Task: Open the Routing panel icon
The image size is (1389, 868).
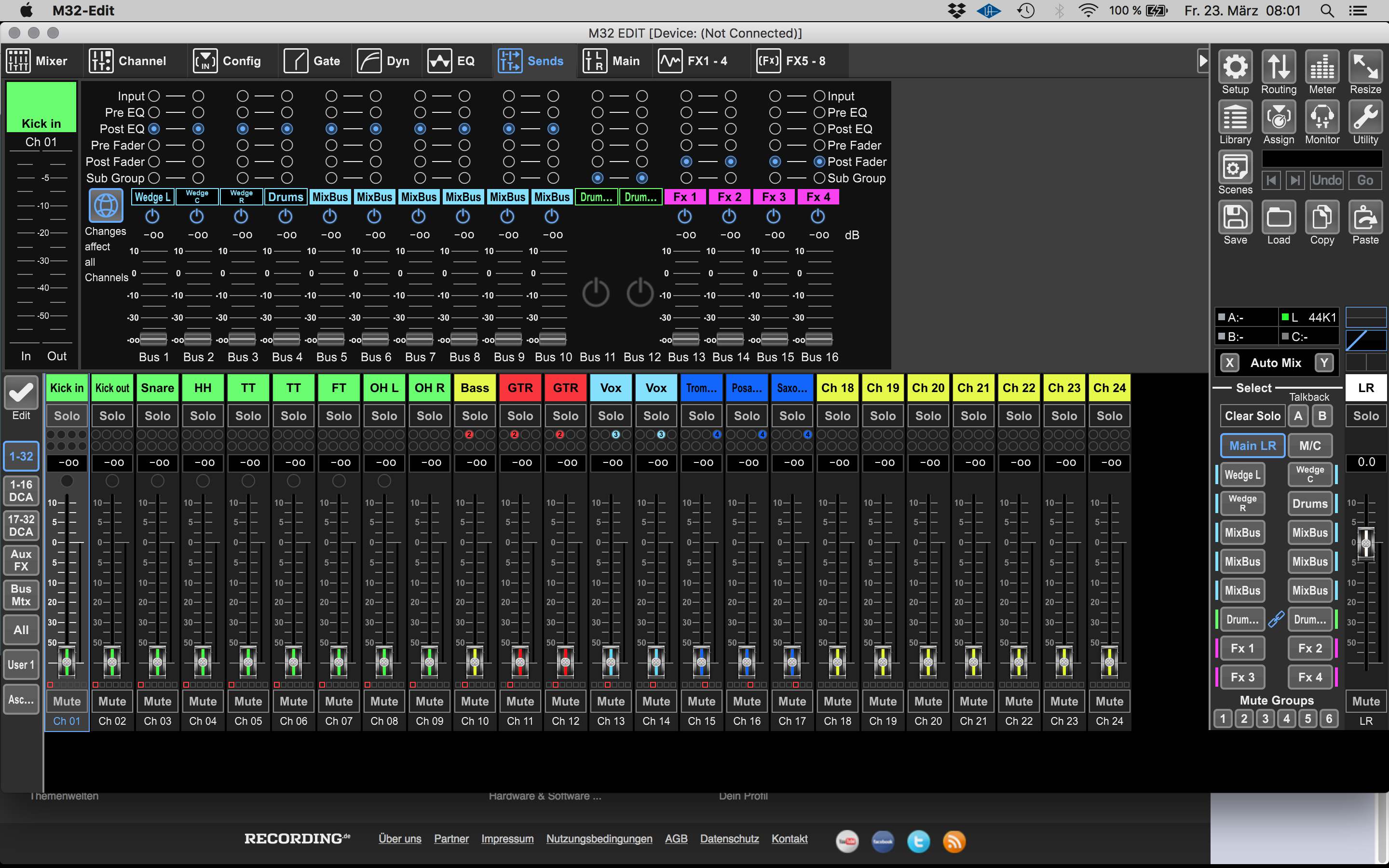Action: click(1278, 67)
